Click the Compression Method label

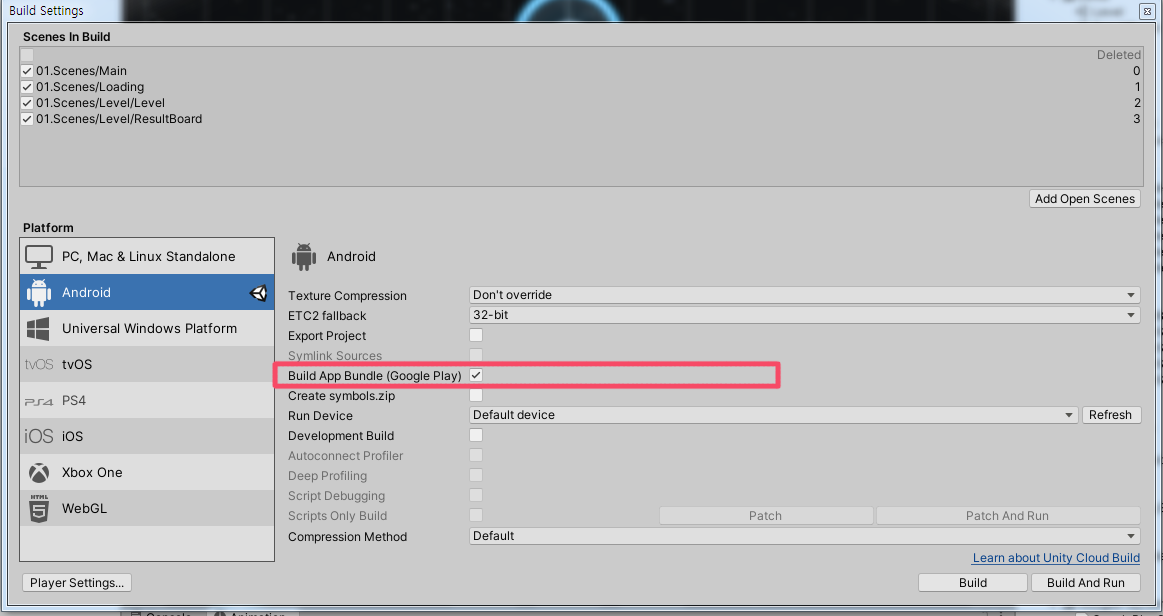(x=347, y=537)
